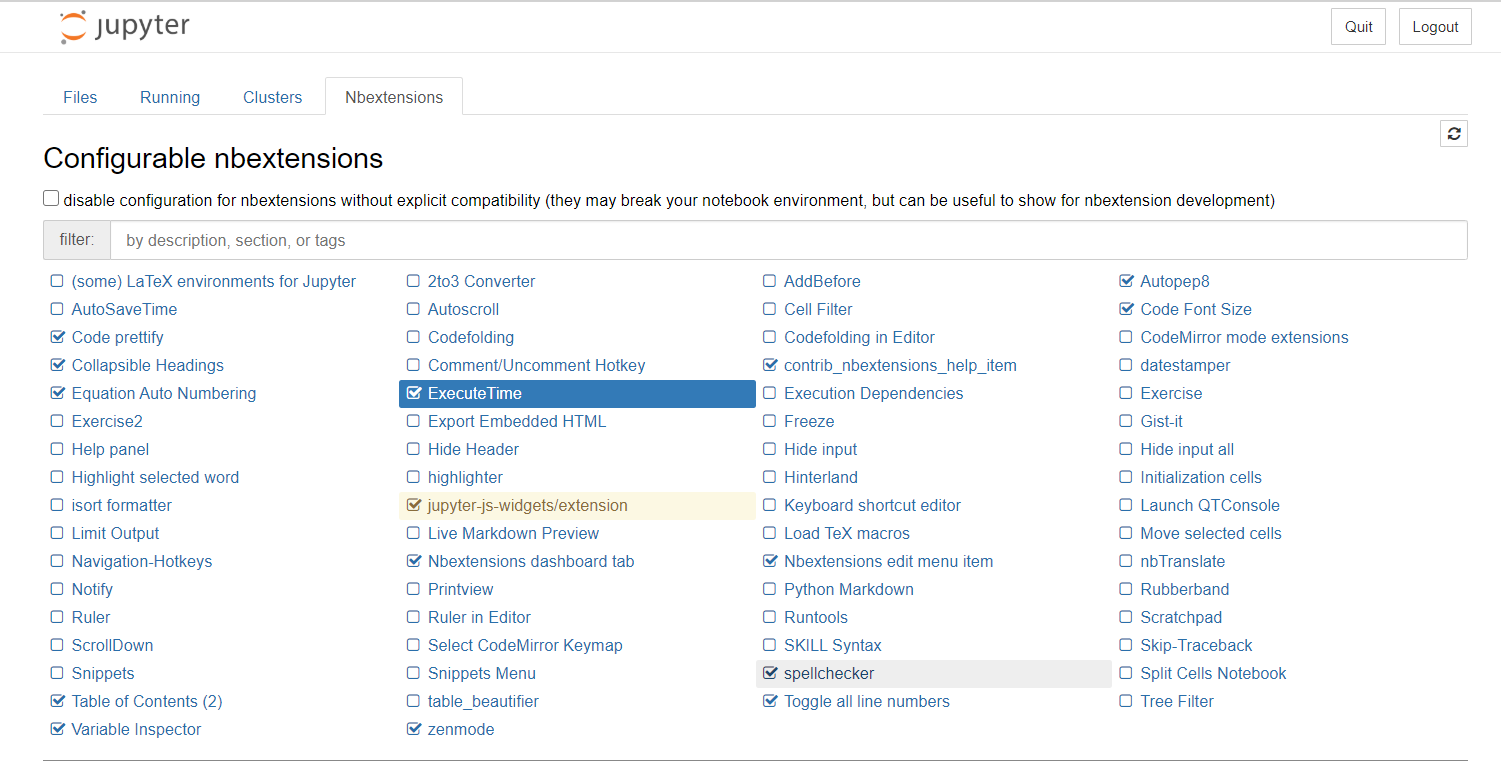Uncheck Equation Auto Numbering checkbox
Screen dimensions: 1501x774
coord(57,394)
